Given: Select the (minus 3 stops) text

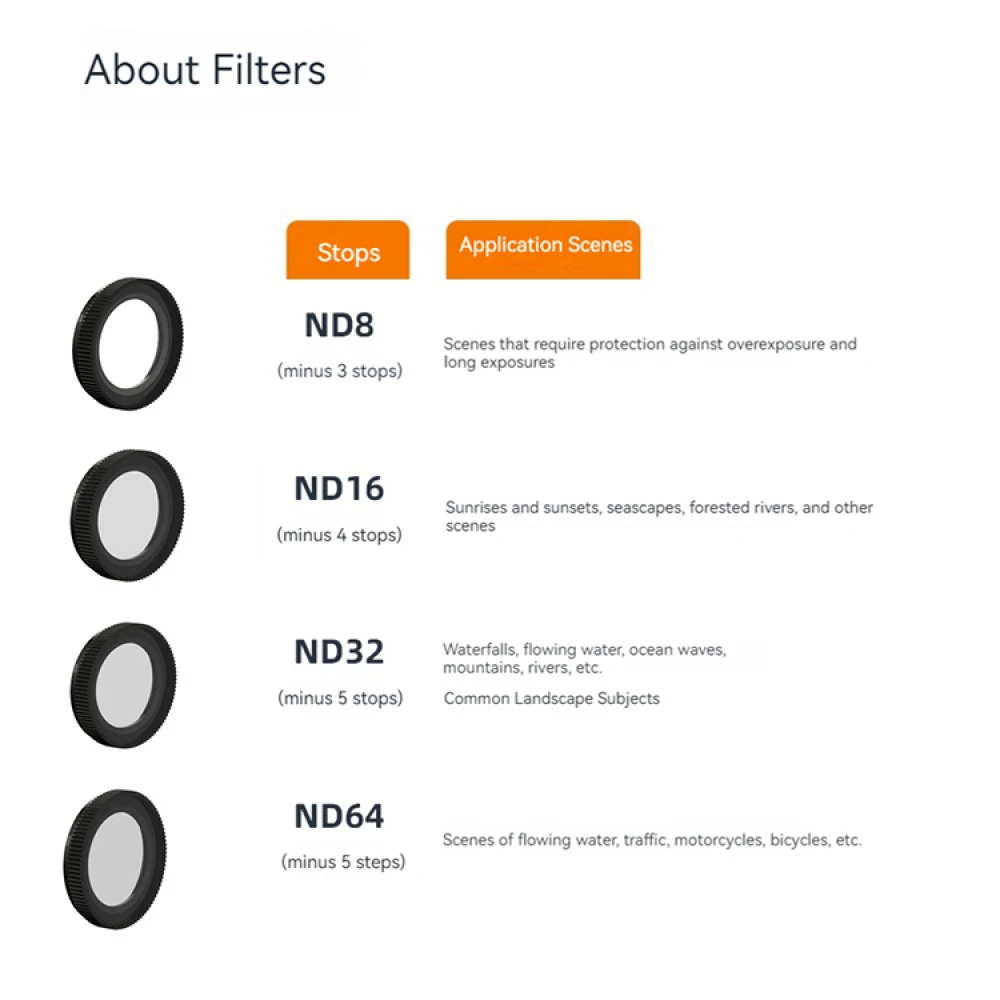Looking at the screenshot, I should (340, 371).
